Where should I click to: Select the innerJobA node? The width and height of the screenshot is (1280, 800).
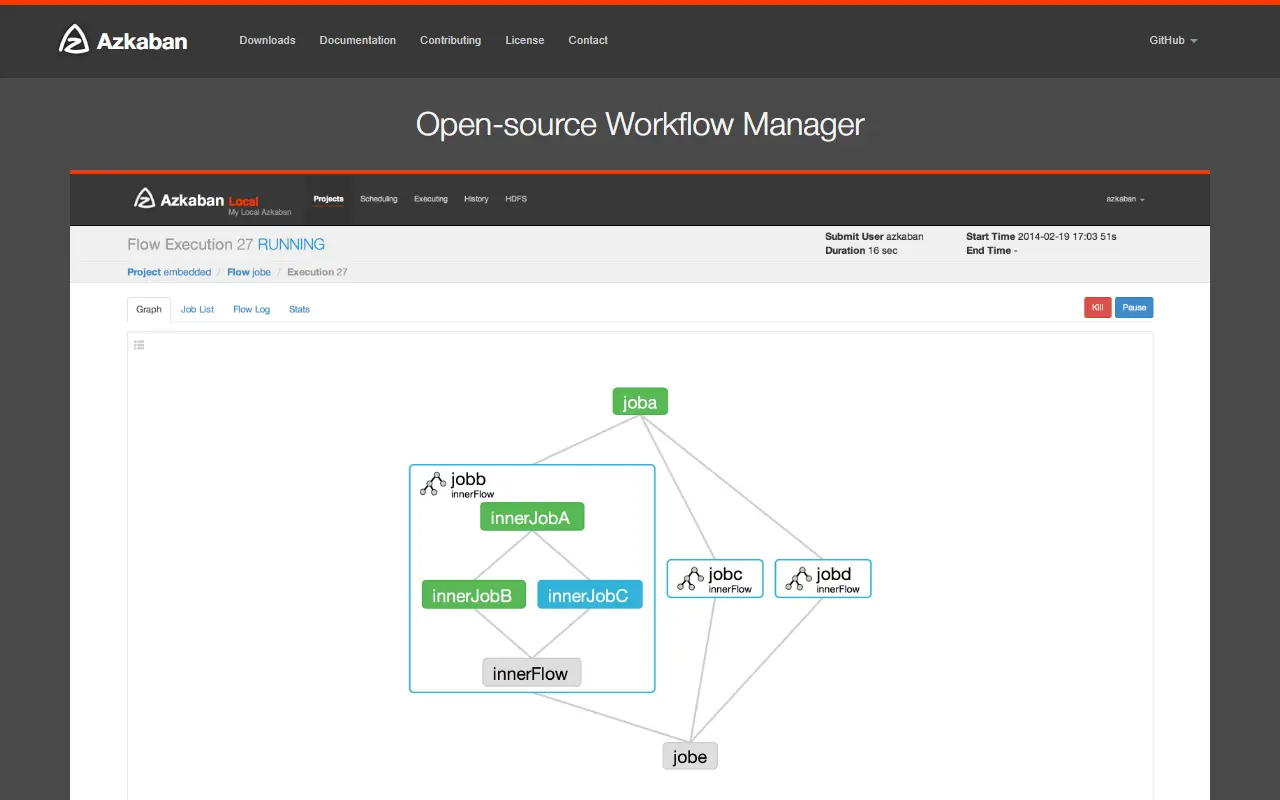pos(532,517)
